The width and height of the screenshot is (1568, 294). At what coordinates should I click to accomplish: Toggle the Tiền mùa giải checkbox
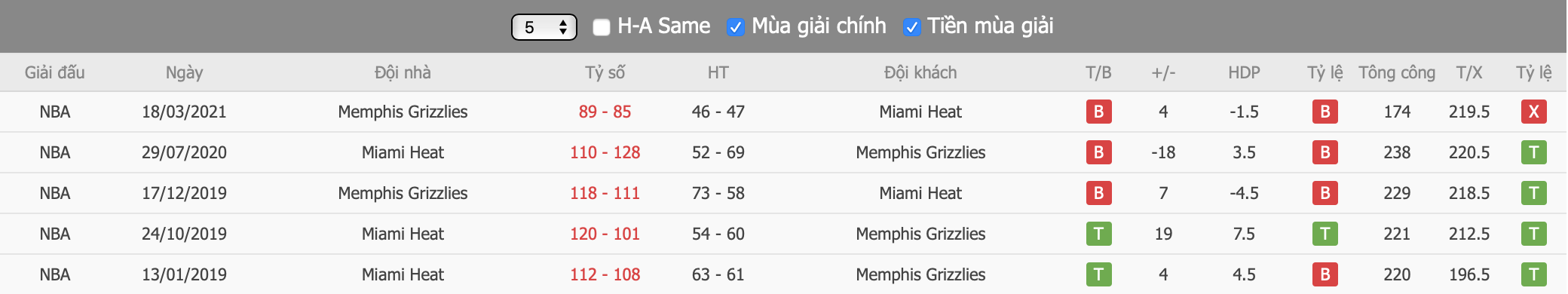tap(911, 27)
